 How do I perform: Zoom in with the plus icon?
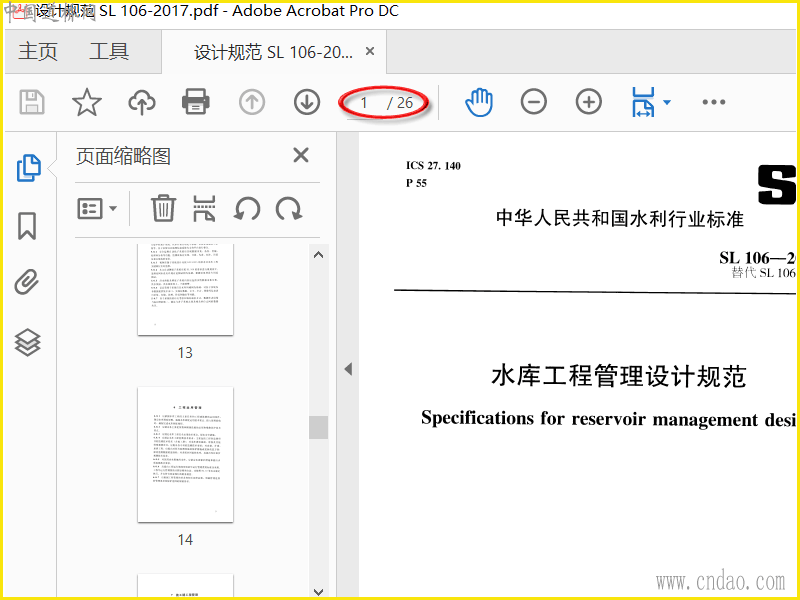point(589,102)
